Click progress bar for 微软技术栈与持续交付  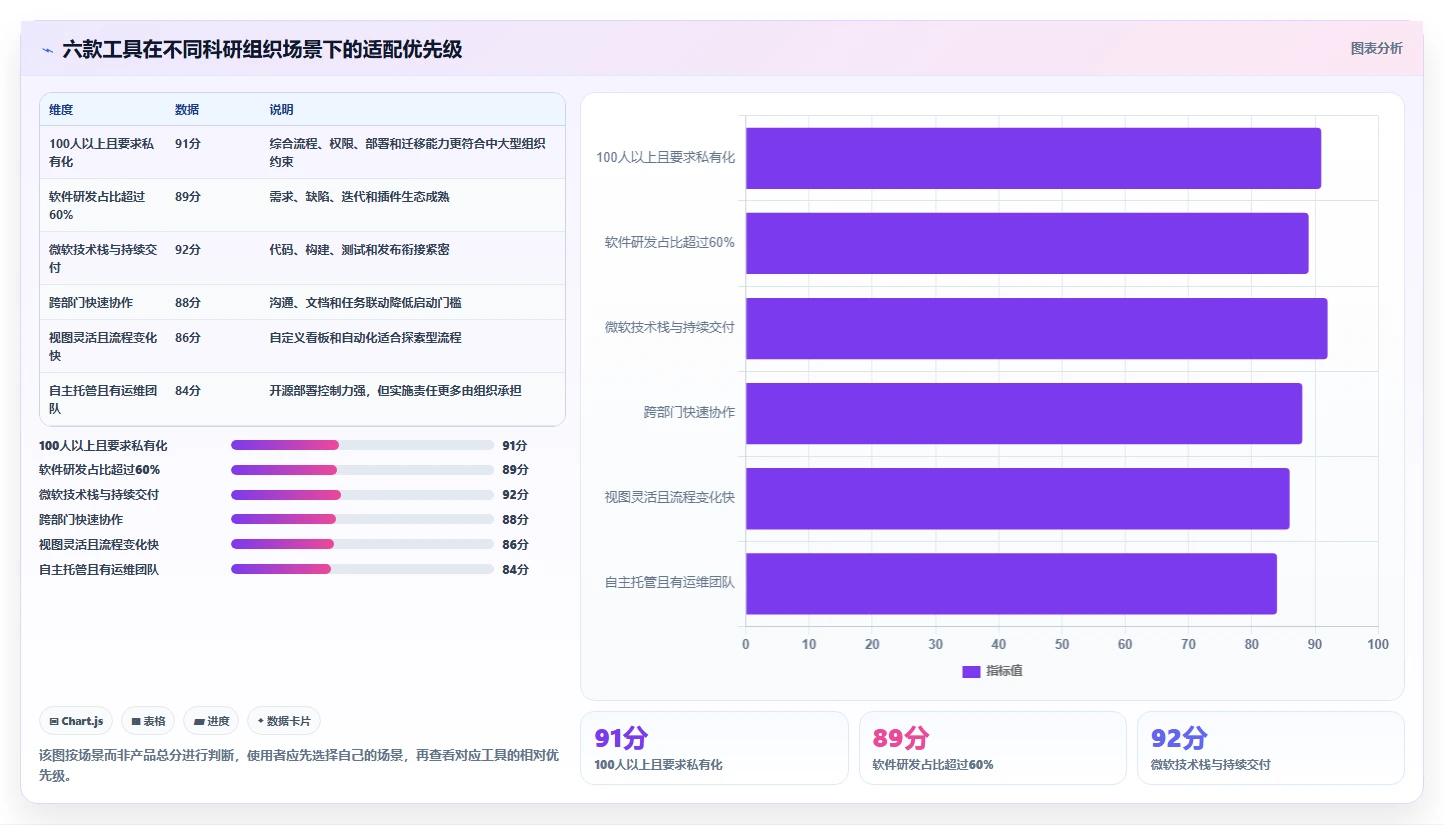(362, 494)
